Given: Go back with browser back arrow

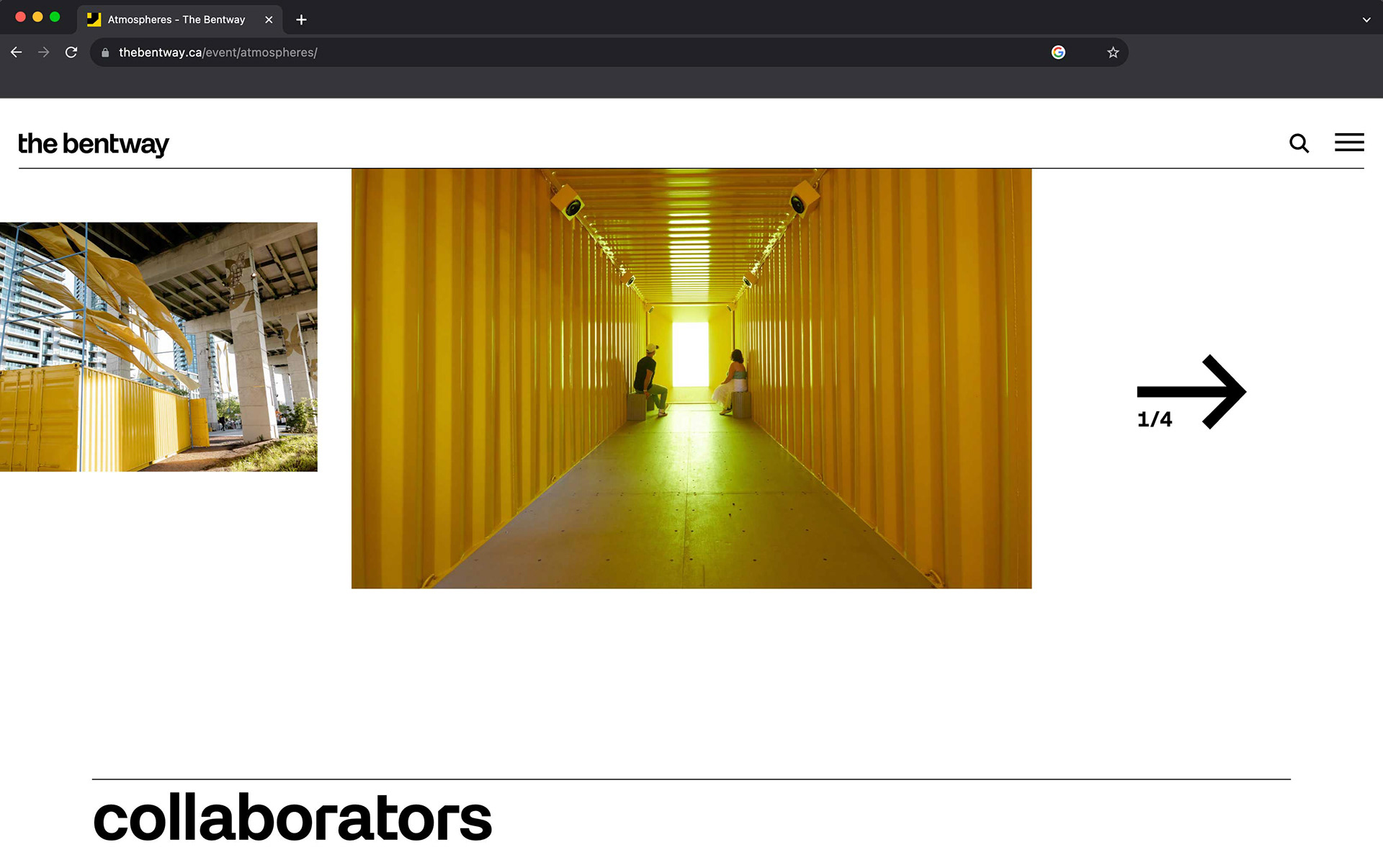Looking at the screenshot, I should tap(17, 53).
